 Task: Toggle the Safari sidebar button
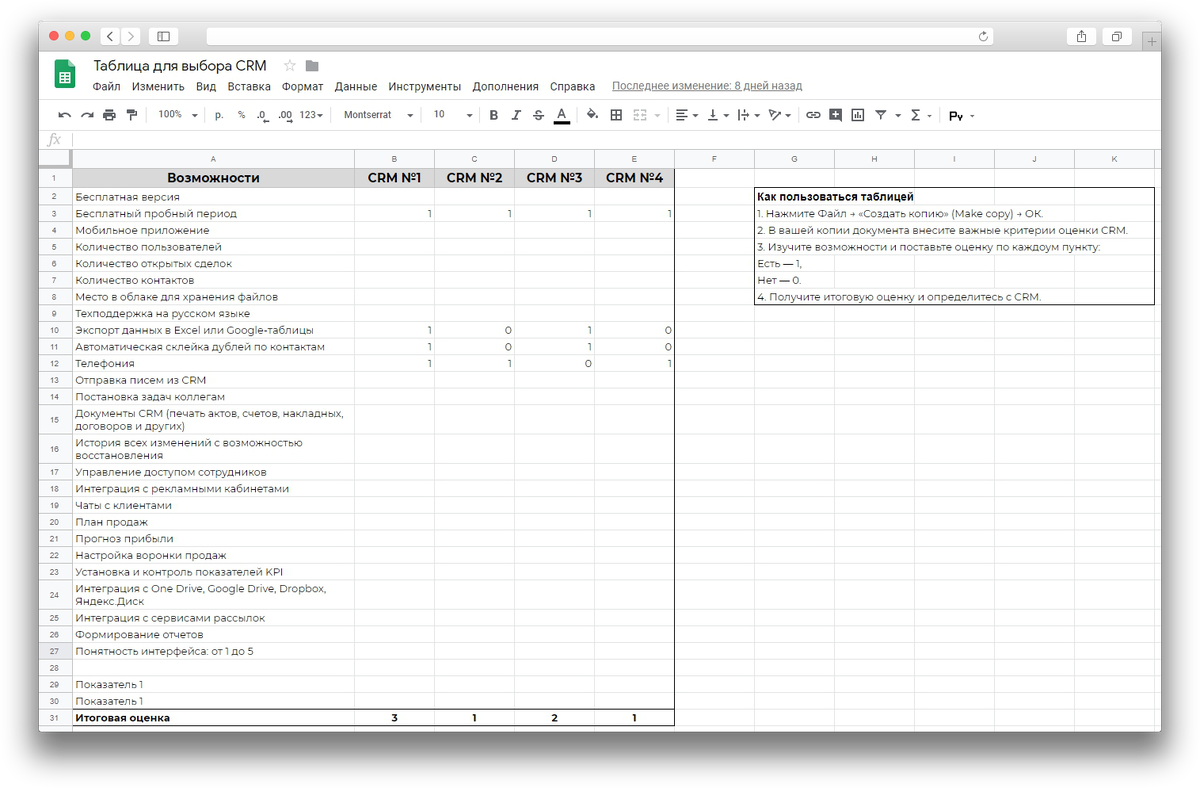164,36
